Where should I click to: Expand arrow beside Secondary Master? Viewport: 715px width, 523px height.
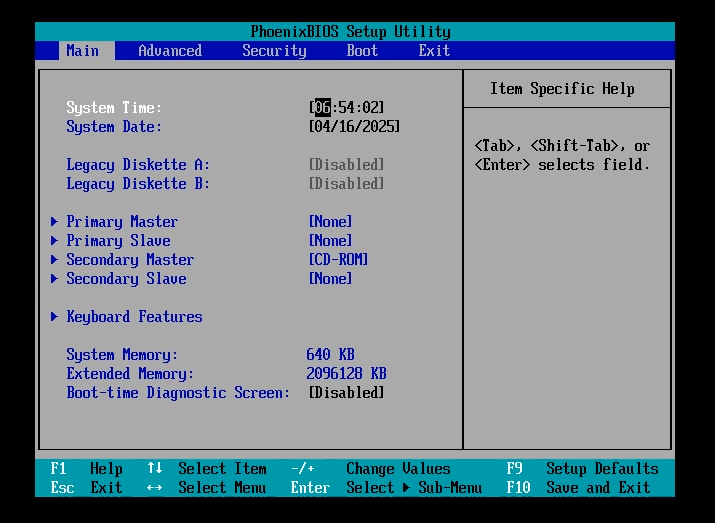point(54,259)
